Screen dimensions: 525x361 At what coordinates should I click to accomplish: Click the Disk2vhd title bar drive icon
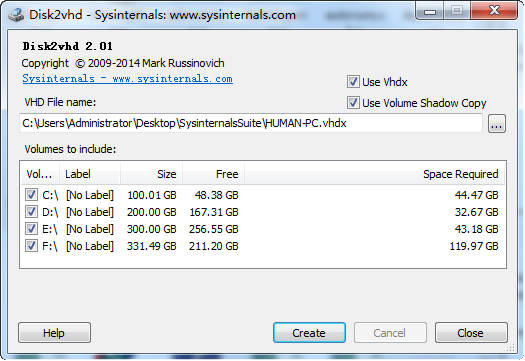click(x=16, y=15)
